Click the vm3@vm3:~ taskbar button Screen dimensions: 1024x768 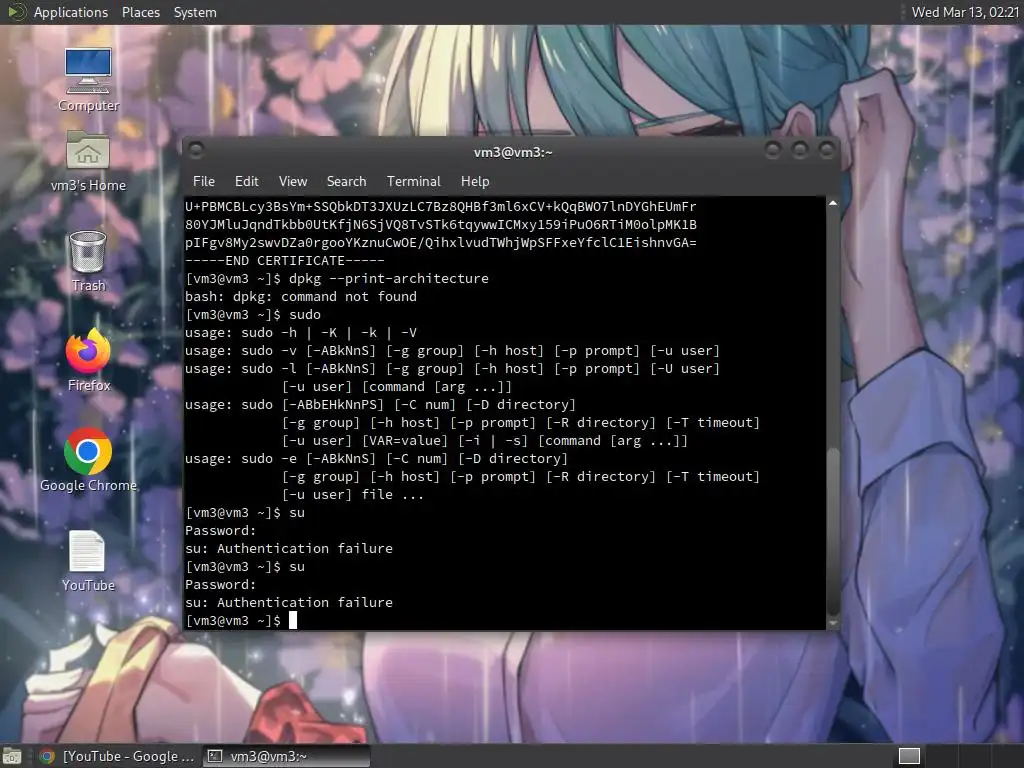point(286,756)
